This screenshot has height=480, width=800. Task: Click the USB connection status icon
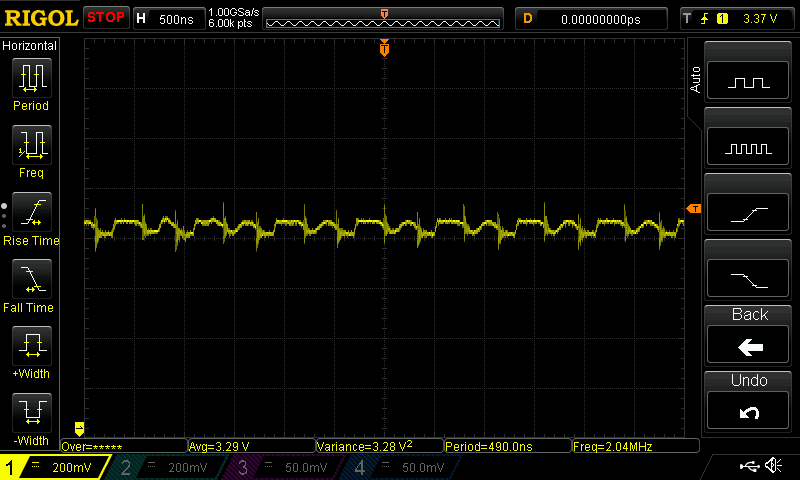click(749, 466)
